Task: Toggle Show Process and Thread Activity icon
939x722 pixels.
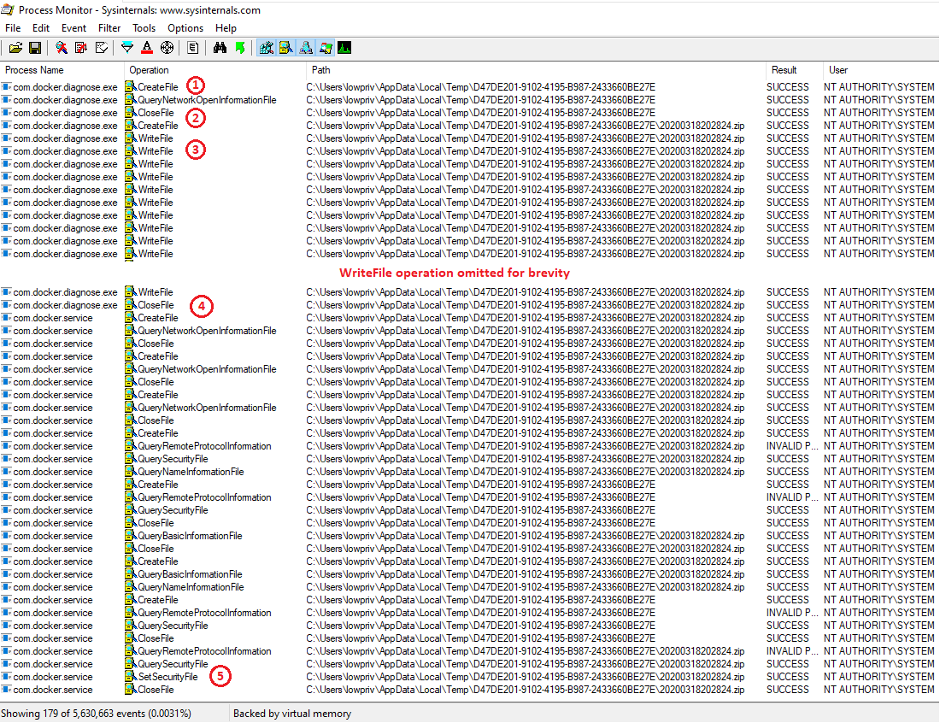Action: click(x=325, y=48)
